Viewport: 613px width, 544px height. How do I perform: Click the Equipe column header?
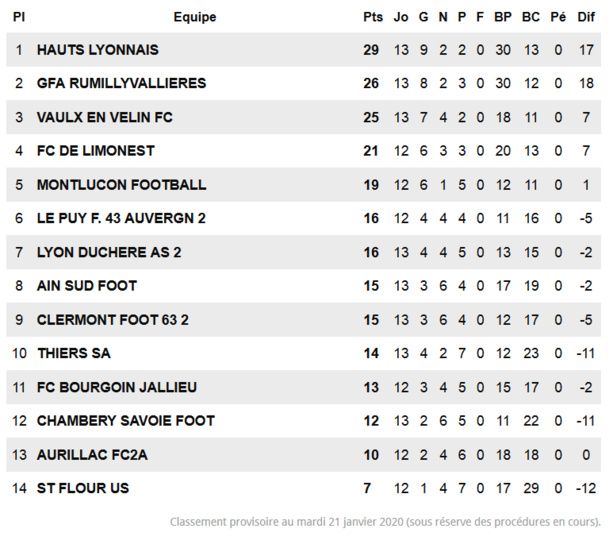click(x=194, y=17)
